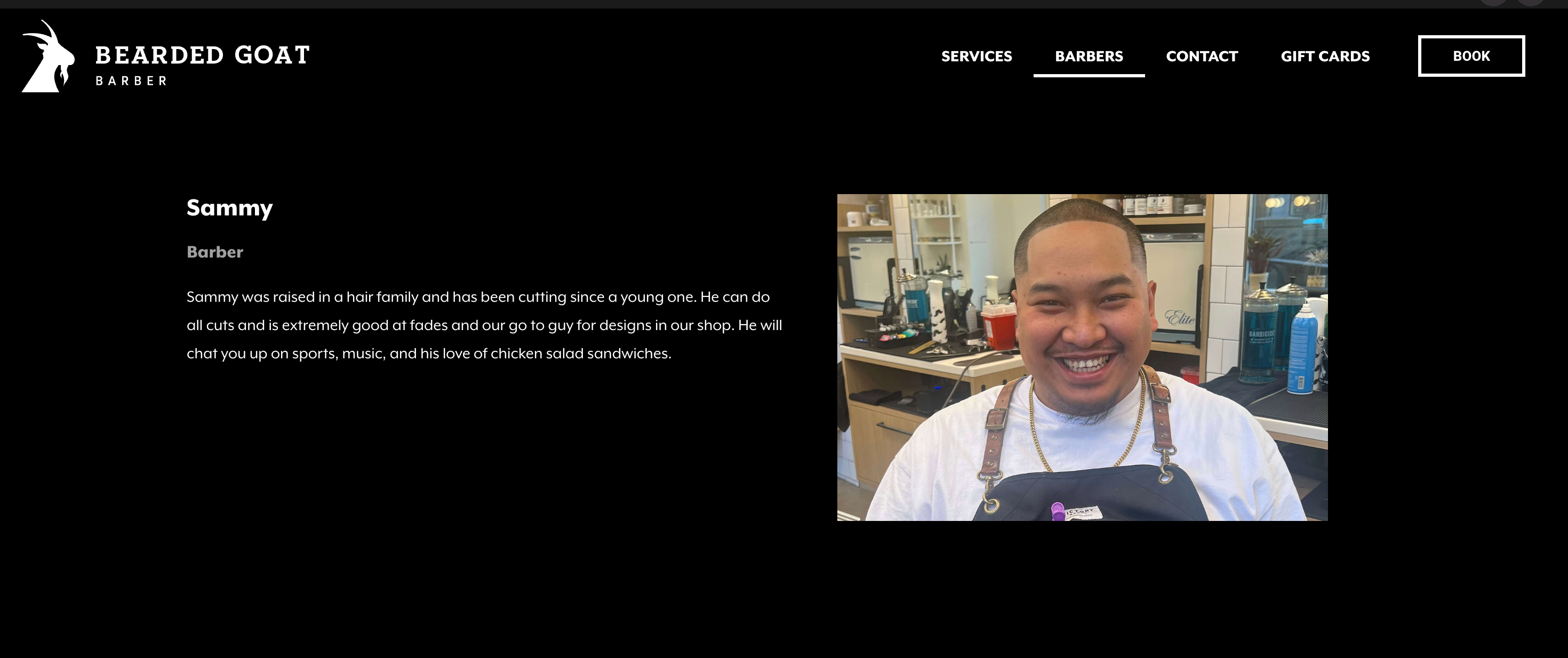Click the Sammy name heading
The width and height of the screenshot is (1568, 658).
(229, 207)
